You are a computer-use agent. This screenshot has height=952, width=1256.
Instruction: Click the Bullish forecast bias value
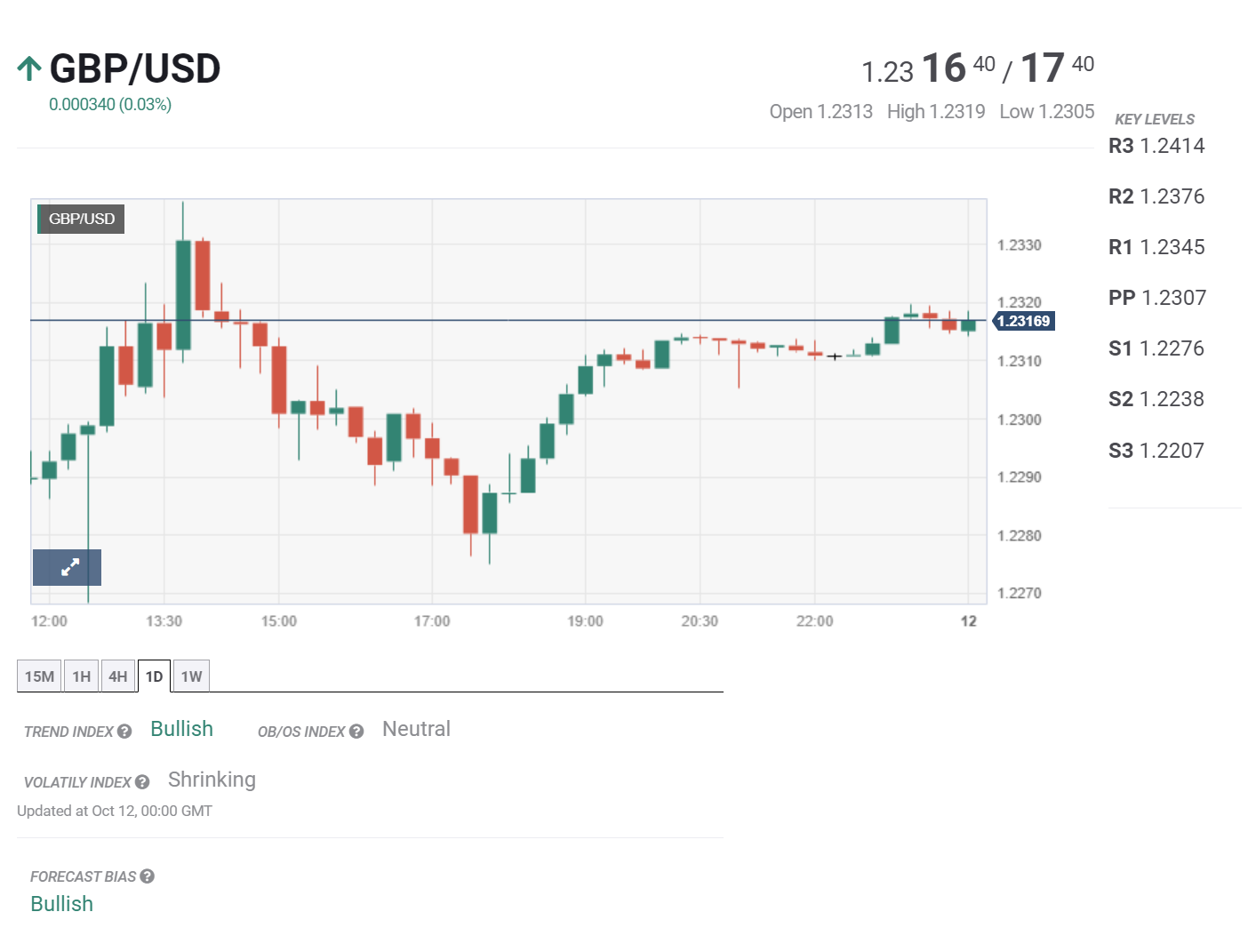click(62, 904)
